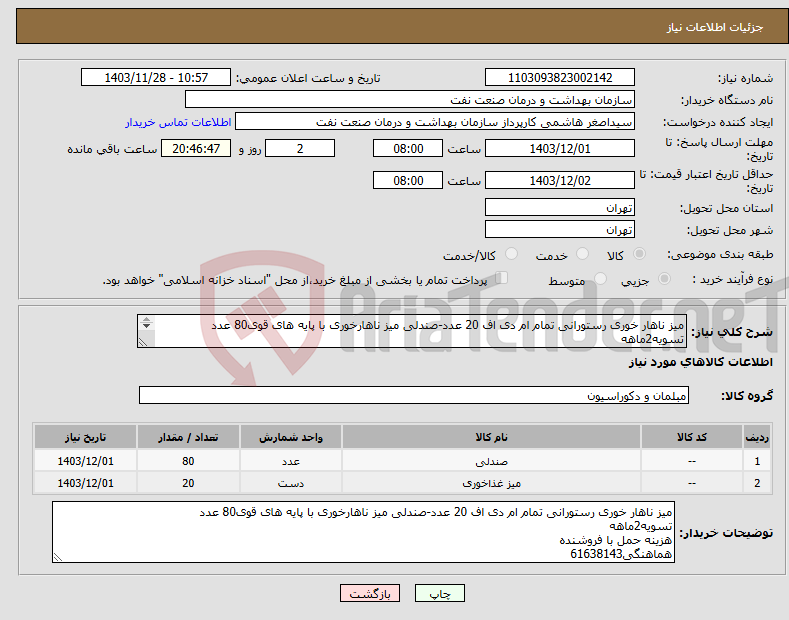Click the announcement date field 1403/11/28 - 10:57
Image resolution: width=789 pixels, height=620 pixels.
point(156,78)
